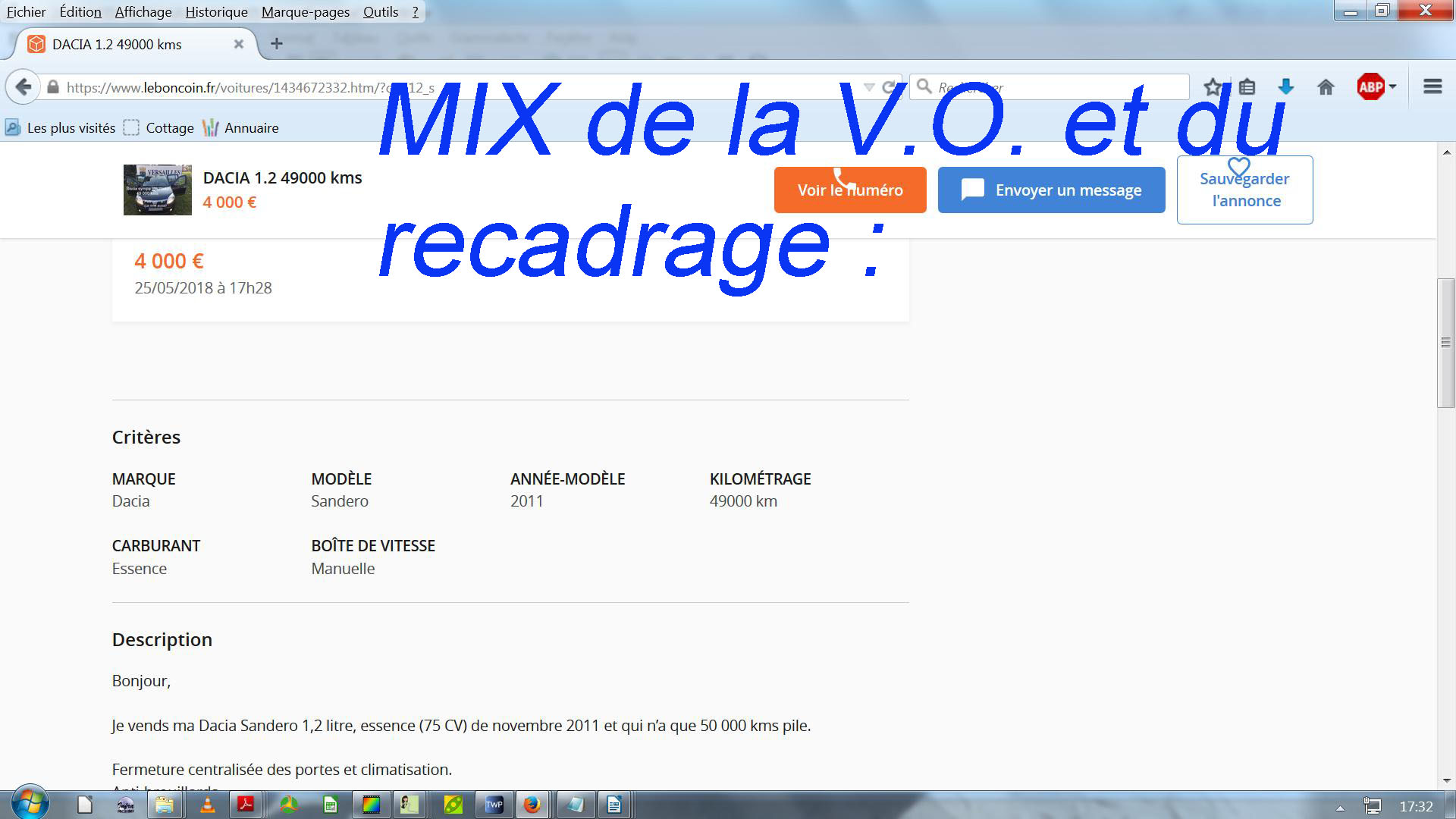The image size is (1456, 819).
Task: Click the scrollbar down arrow
Action: pos(1446,780)
